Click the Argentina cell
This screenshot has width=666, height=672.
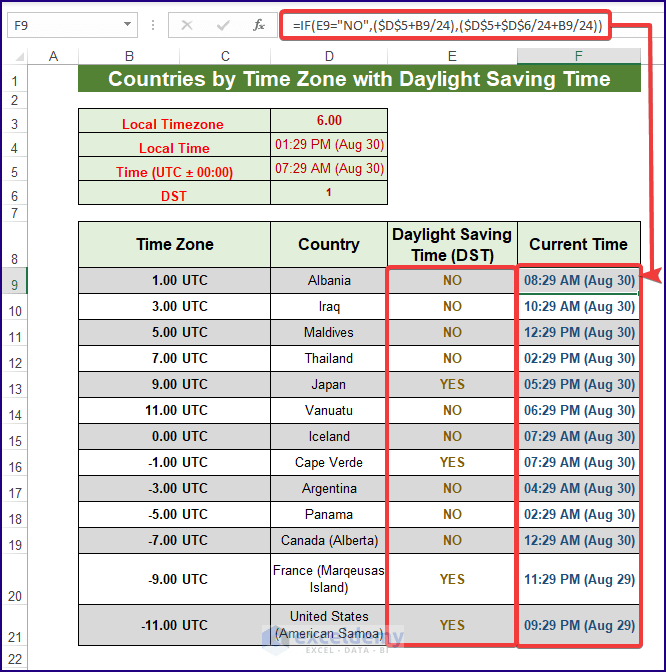329,489
